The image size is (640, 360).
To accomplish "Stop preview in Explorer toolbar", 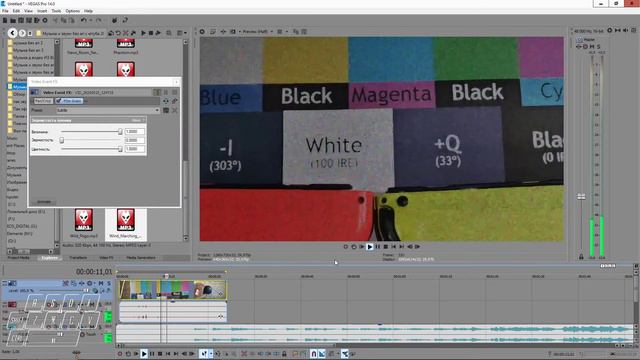I will coord(151,33).
